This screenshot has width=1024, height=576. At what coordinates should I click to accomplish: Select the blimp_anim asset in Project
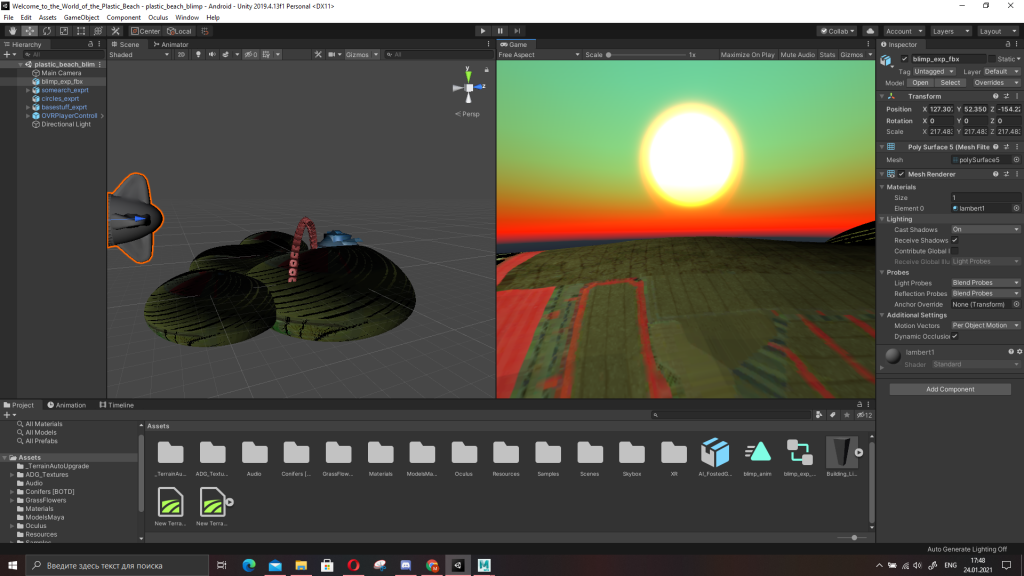tap(757, 457)
